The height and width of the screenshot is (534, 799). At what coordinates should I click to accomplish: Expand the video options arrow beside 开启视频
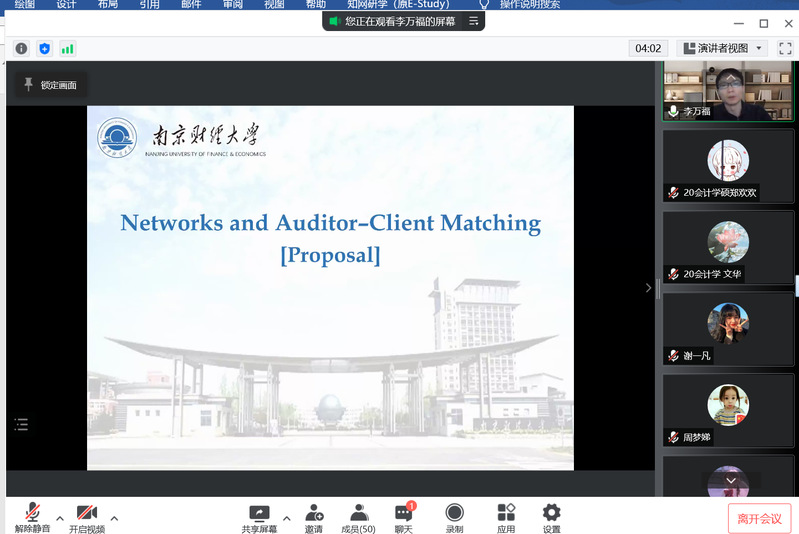pos(114,518)
